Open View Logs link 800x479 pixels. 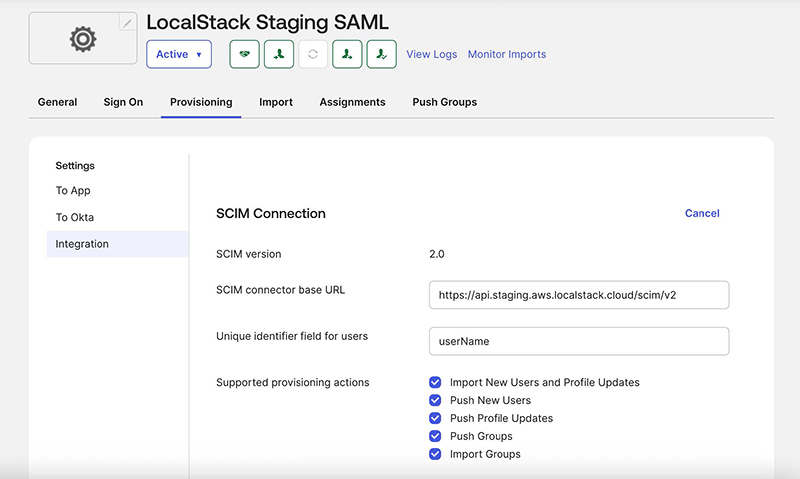pyautogui.click(x=432, y=54)
